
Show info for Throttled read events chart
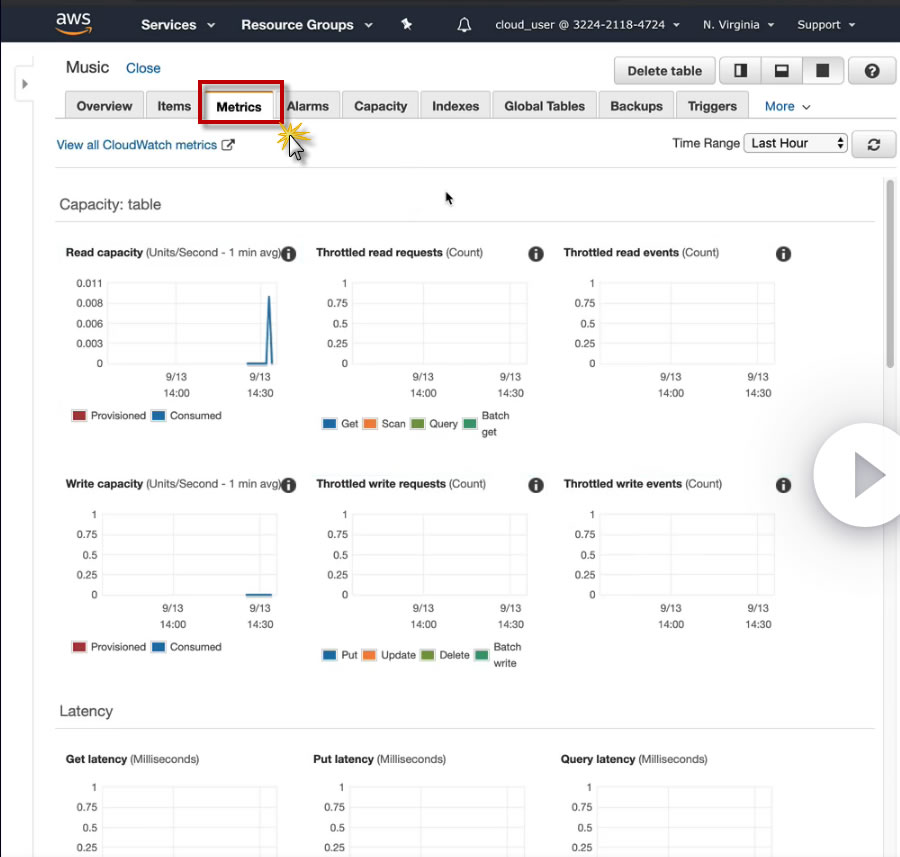pyautogui.click(x=783, y=254)
